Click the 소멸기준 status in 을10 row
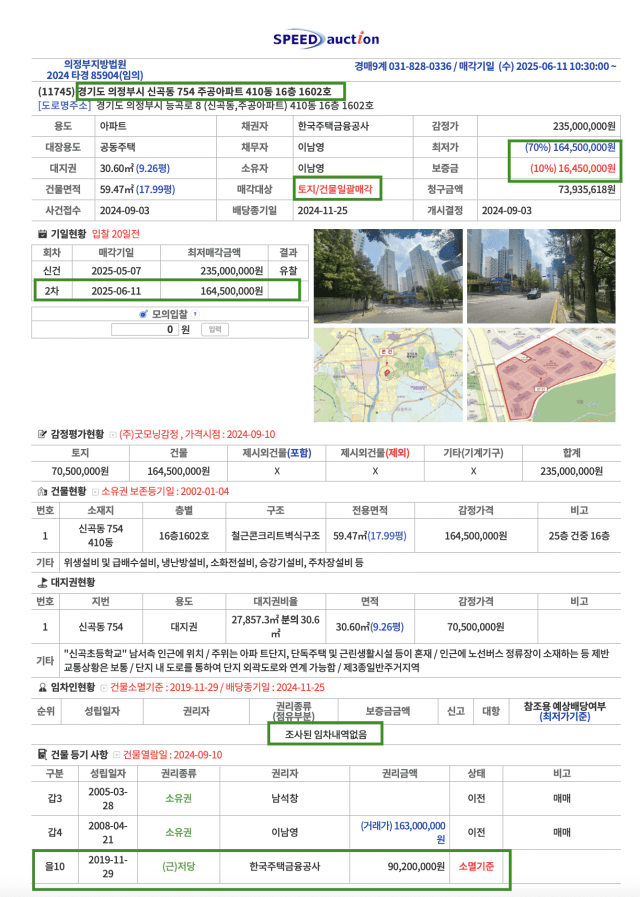 (x=476, y=867)
